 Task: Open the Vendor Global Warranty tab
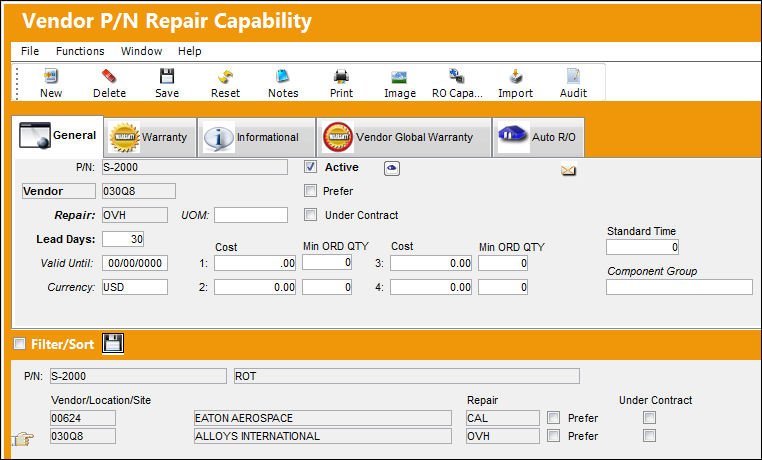tap(404, 137)
